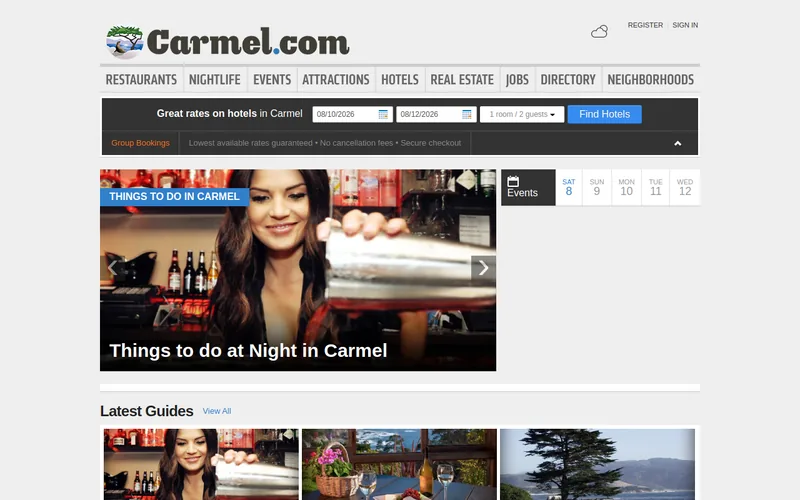800x500 pixels.
Task: Click the check-in date field 08/10/2026
Action: click(353, 114)
